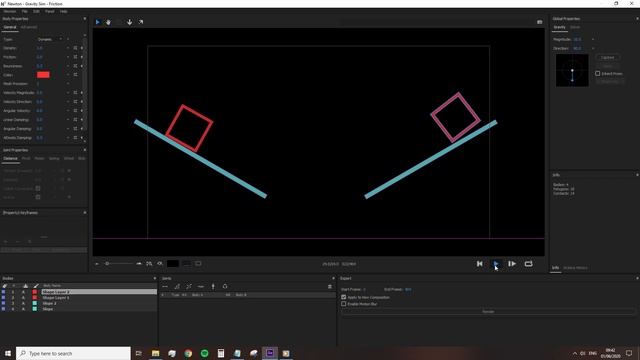640x360 pixels.
Task: Click the camera snapshot icon above preview
Action: pos(540,22)
